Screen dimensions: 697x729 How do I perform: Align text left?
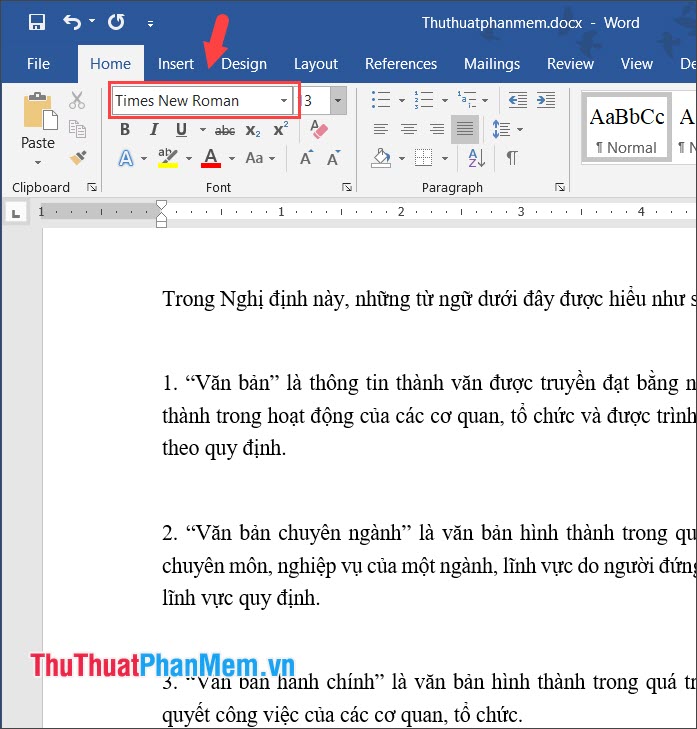pyautogui.click(x=380, y=129)
